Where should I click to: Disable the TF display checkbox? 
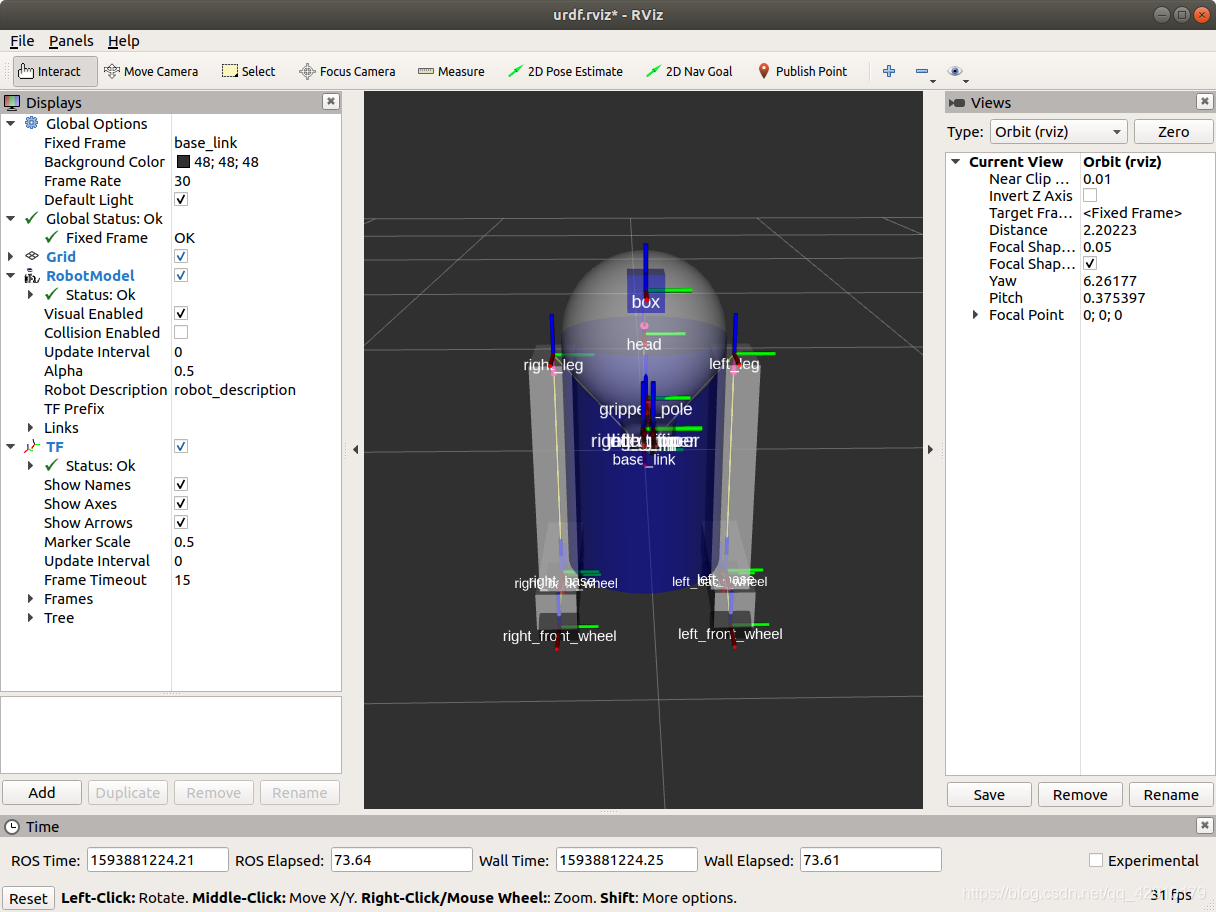(x=181, y=447)
